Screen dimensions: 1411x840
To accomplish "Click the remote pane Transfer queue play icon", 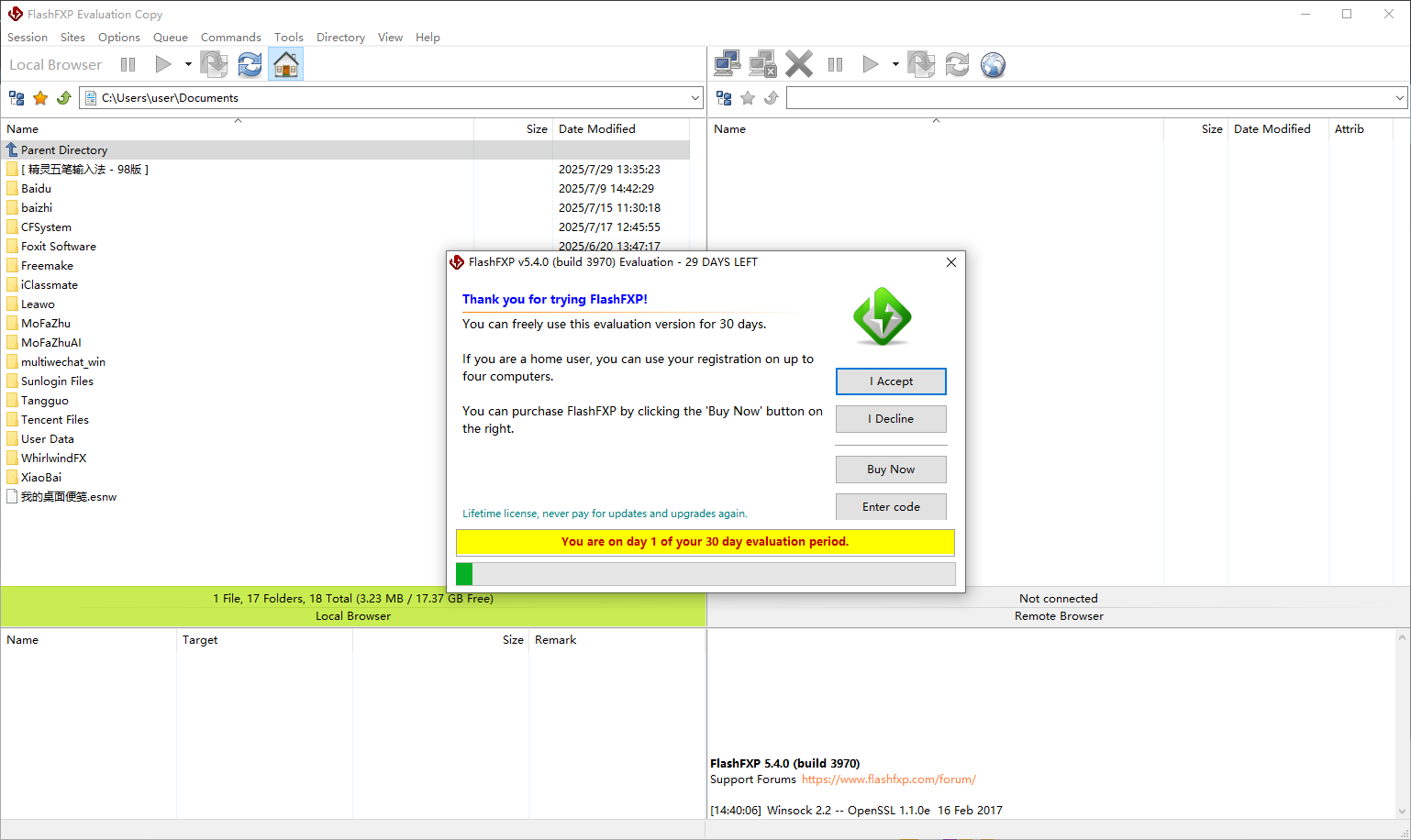I will [x=871, y=64].
